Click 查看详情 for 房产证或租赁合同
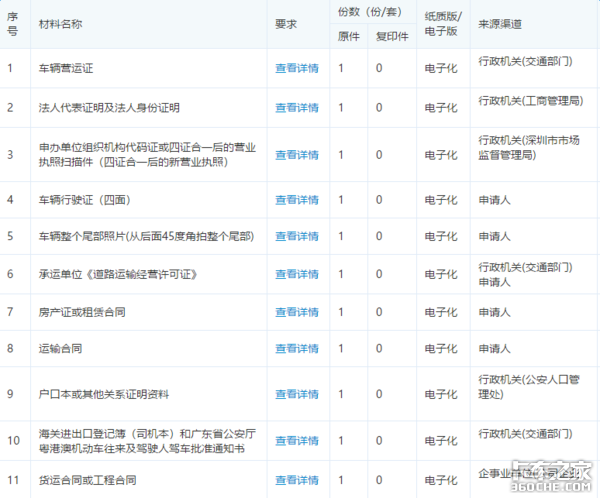The width and height of the screenshot is (600, 498). click(297, 312)
